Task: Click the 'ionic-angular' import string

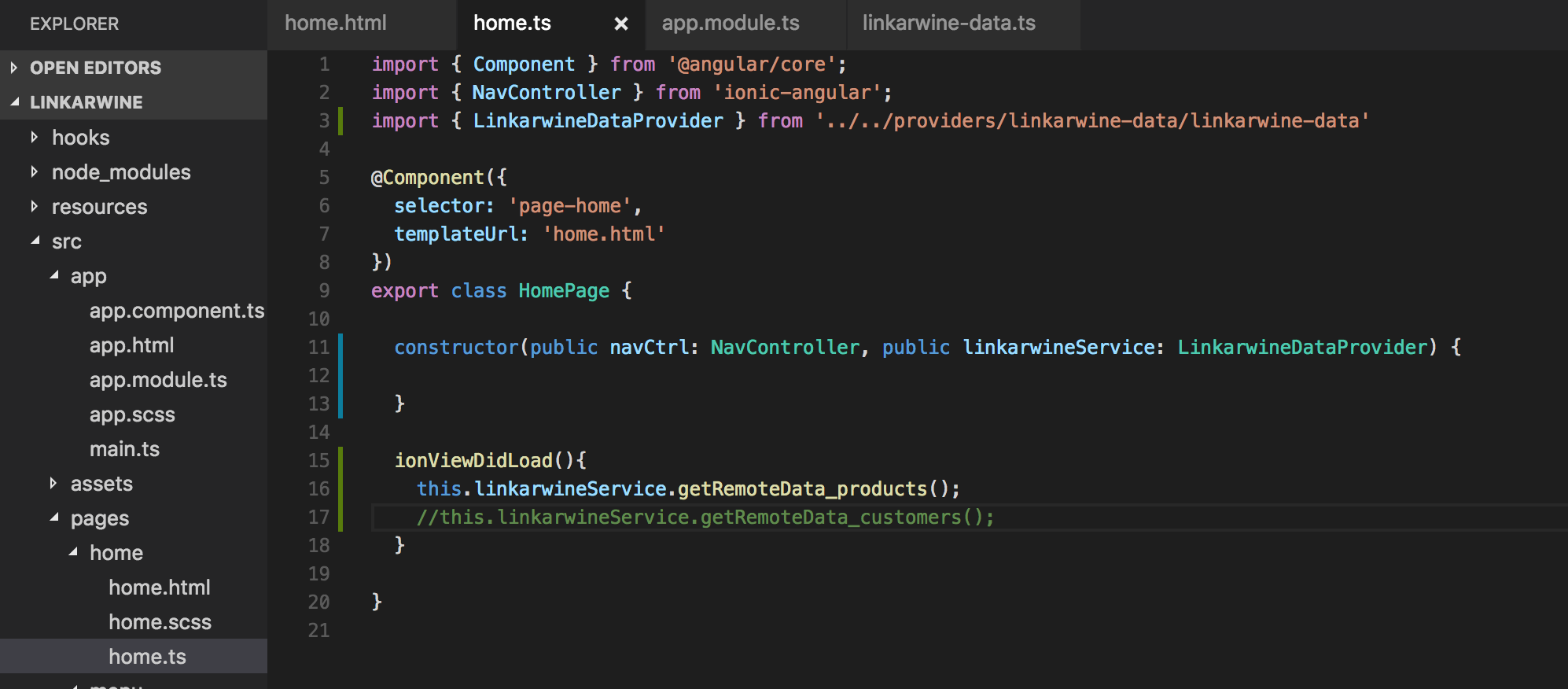Action: point(797,93)
